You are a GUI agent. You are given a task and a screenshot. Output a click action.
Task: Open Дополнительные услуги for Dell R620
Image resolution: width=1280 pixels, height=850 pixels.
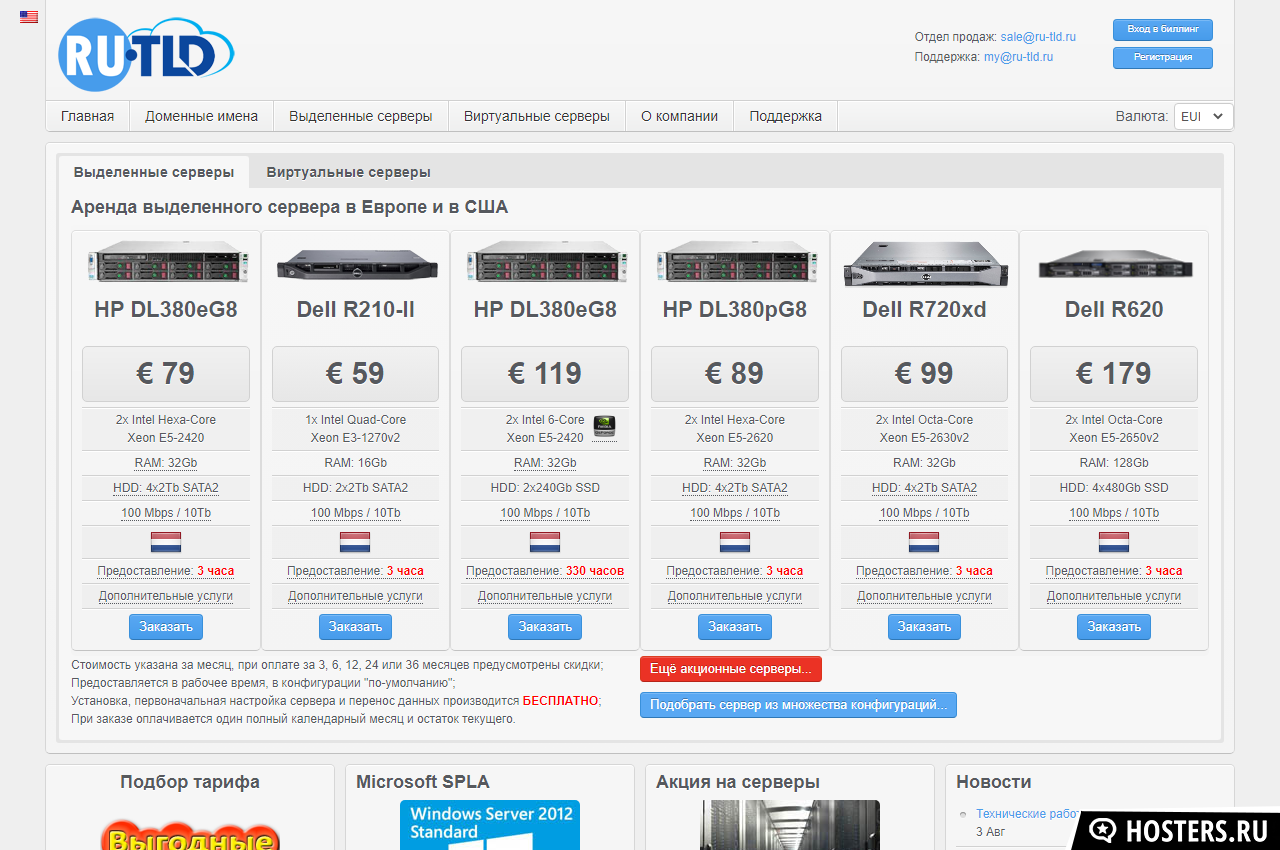point(1114,596)
